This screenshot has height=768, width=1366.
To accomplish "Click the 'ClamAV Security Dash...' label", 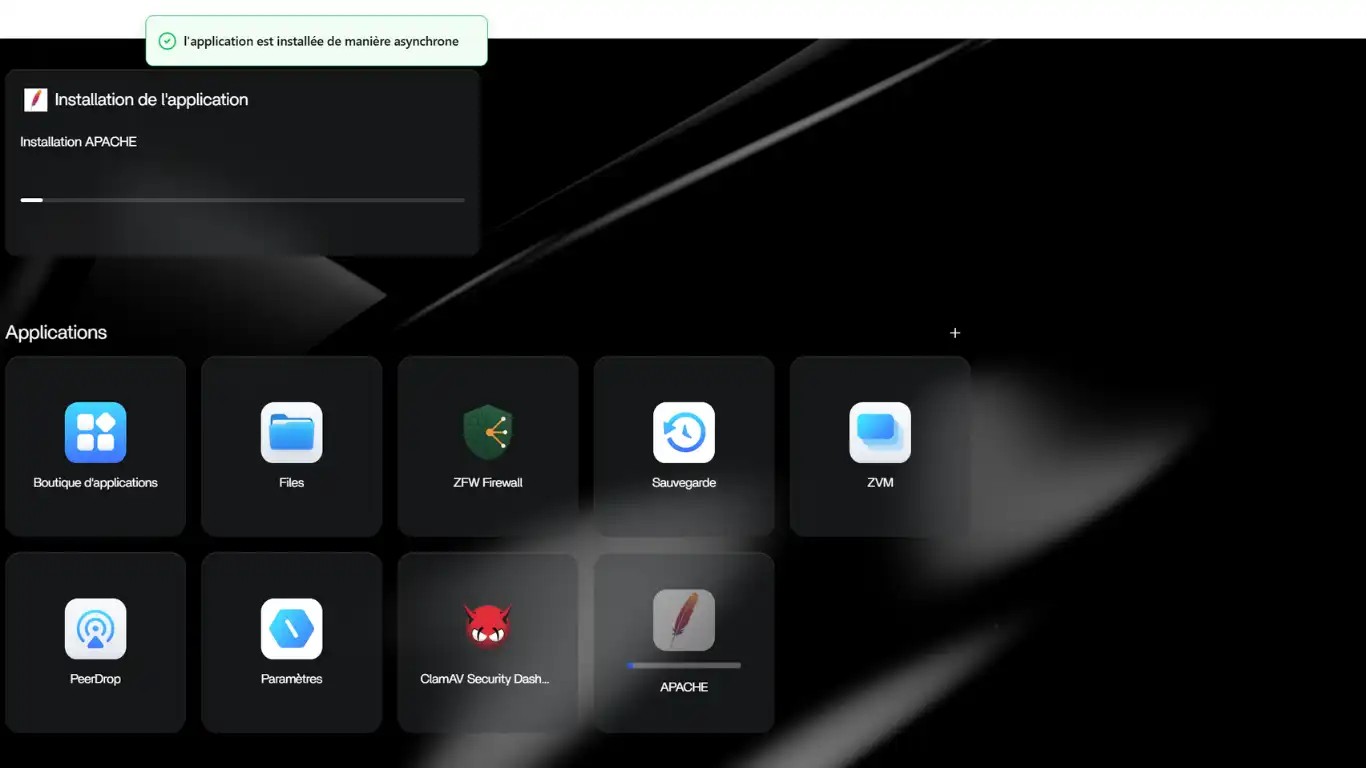I will tap(485, 678).
